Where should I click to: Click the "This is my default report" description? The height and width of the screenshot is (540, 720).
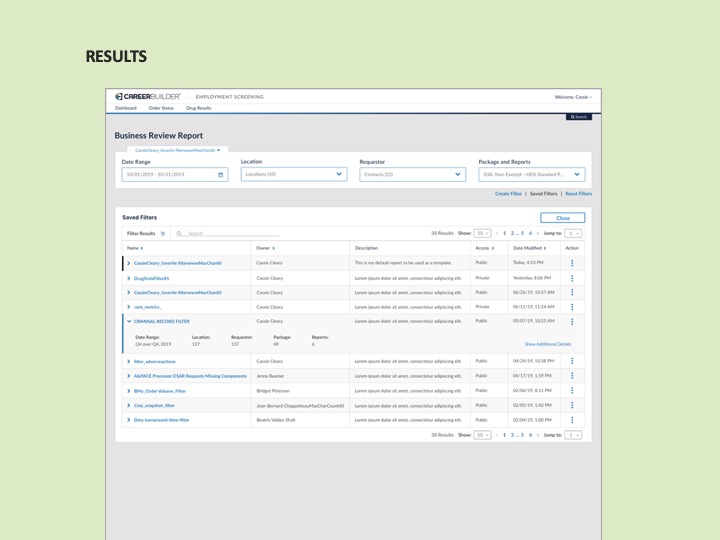click(x=403, y=263)
